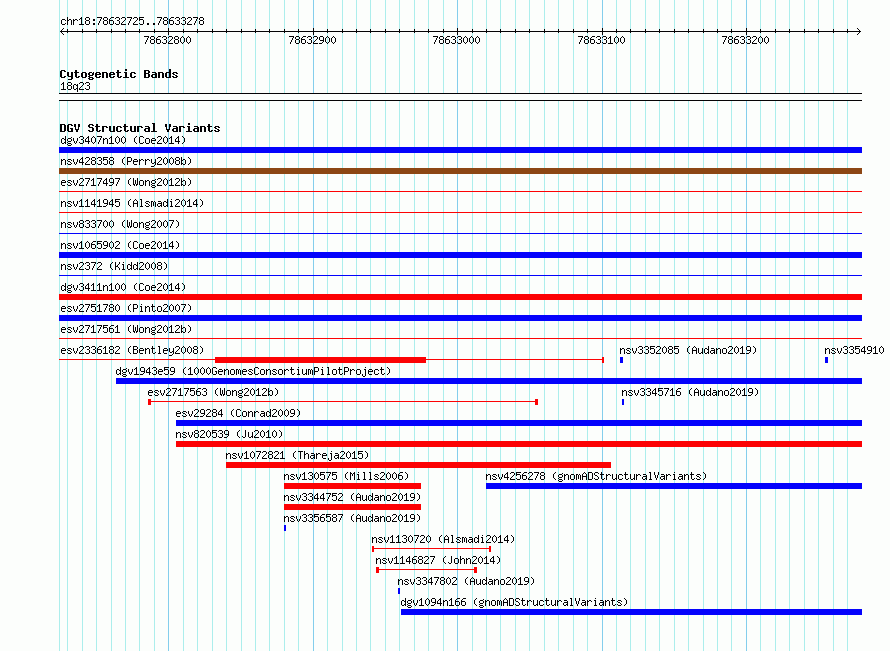
Task: Click the 18q23 band label
Action: point(75,86)
